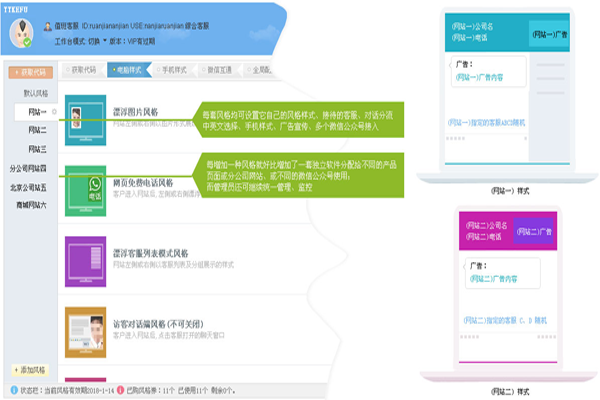Open the orange 访客对话编风格 thumbnail
This screenshot has width=600, height=400.
85,332
